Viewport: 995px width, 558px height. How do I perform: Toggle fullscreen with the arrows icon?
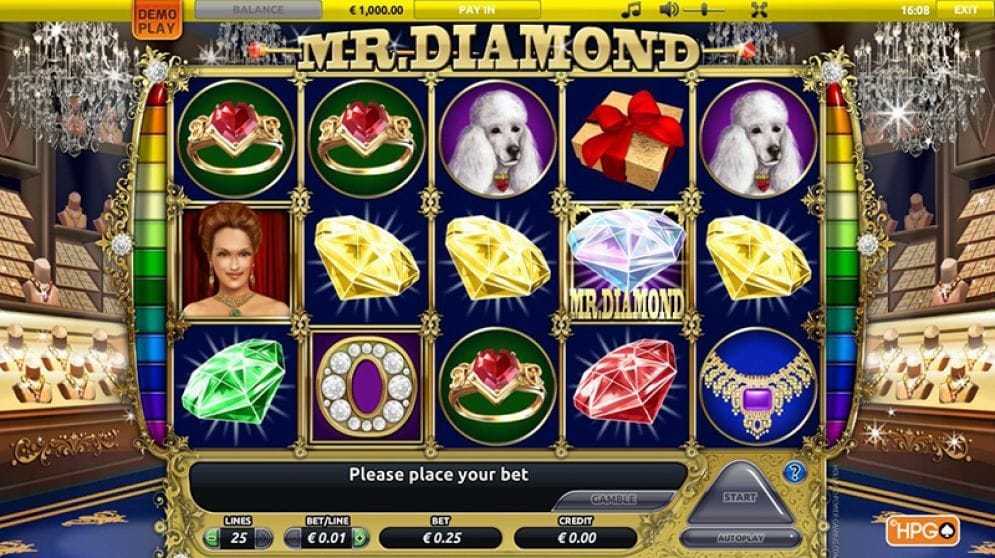(x=759, y=10)
